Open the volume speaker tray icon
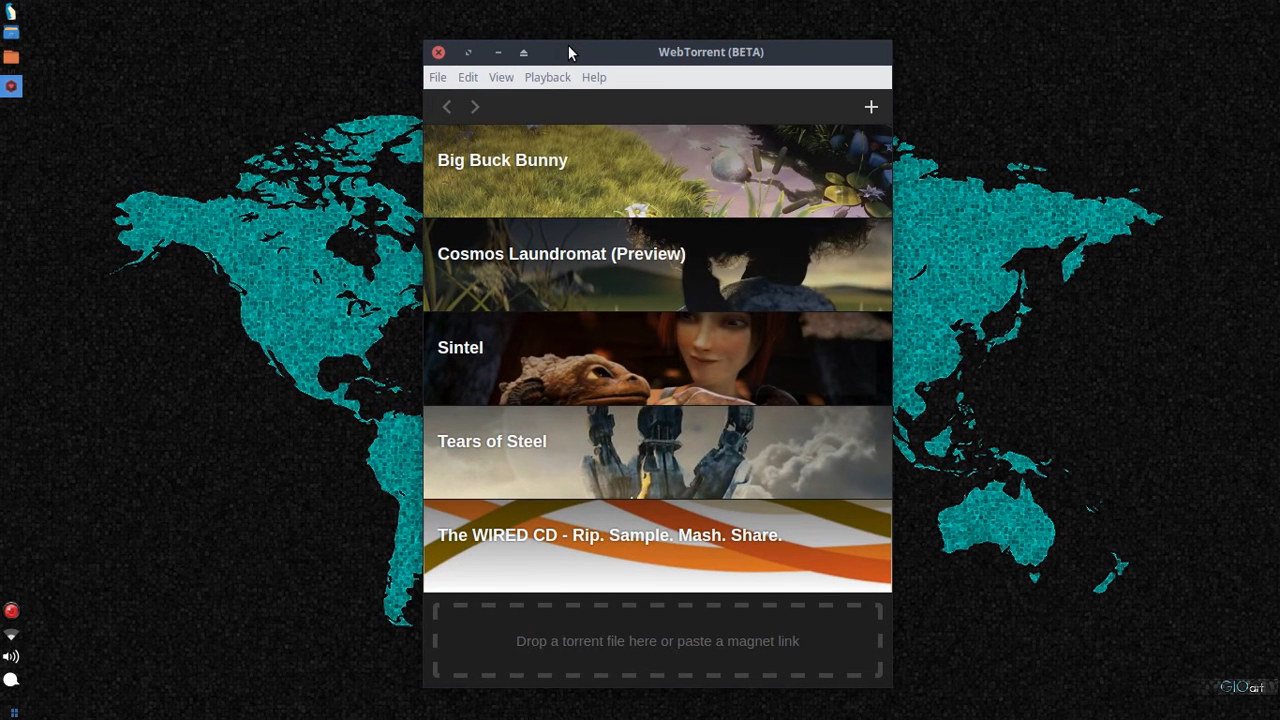Image resolution: width=1280 pixels, height=720 pixels. (x=11, y=657)
